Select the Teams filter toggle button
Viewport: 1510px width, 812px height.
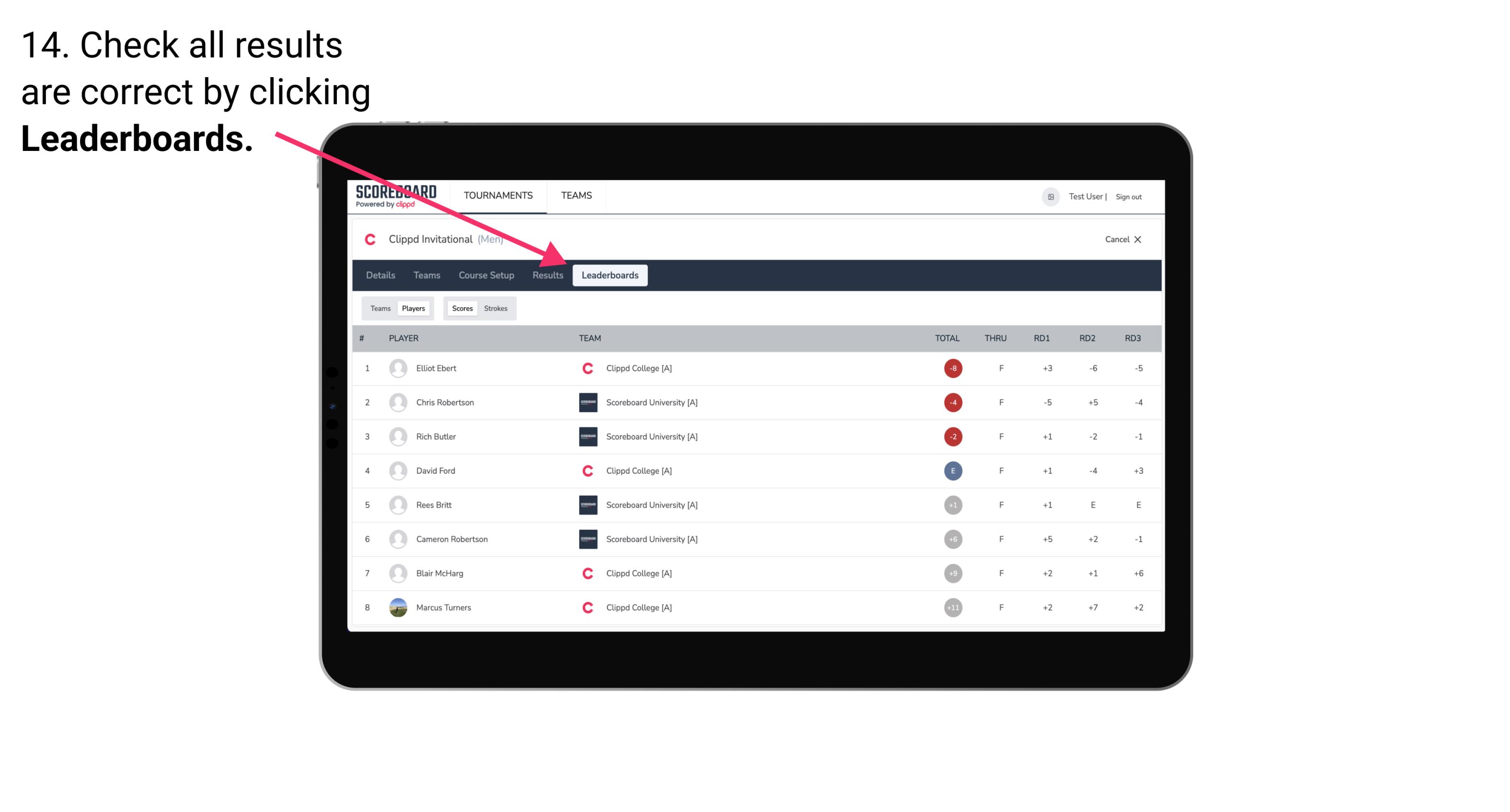point(380,308)
